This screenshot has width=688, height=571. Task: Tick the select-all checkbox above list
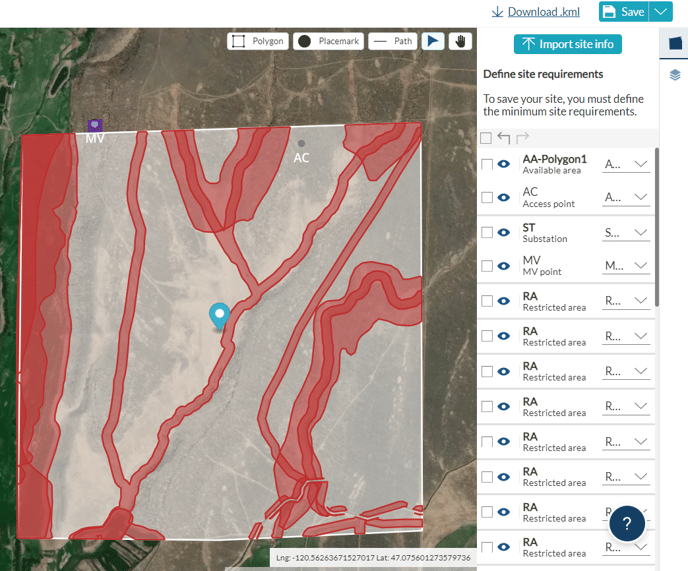pos(486,138)
